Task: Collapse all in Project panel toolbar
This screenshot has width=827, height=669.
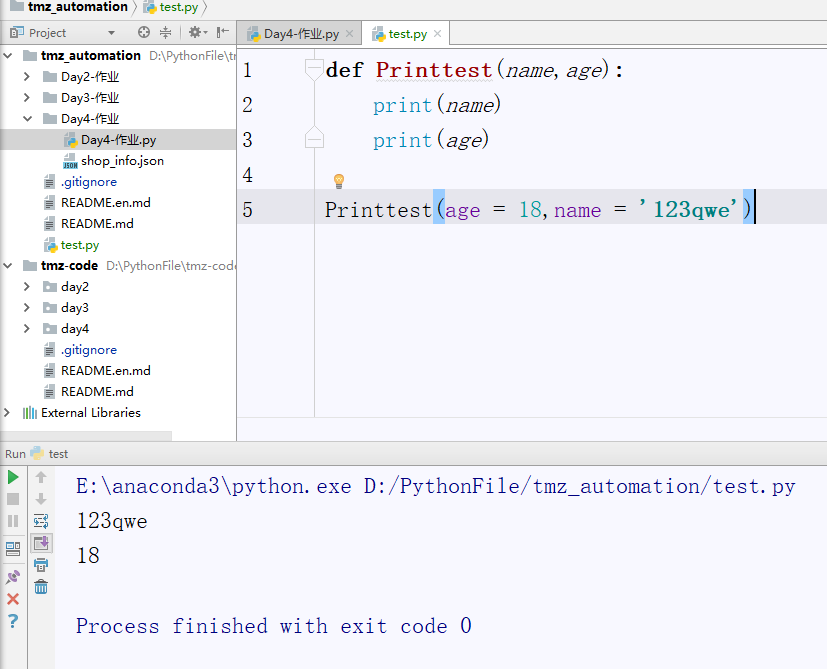Action: (x=167, y=33)
